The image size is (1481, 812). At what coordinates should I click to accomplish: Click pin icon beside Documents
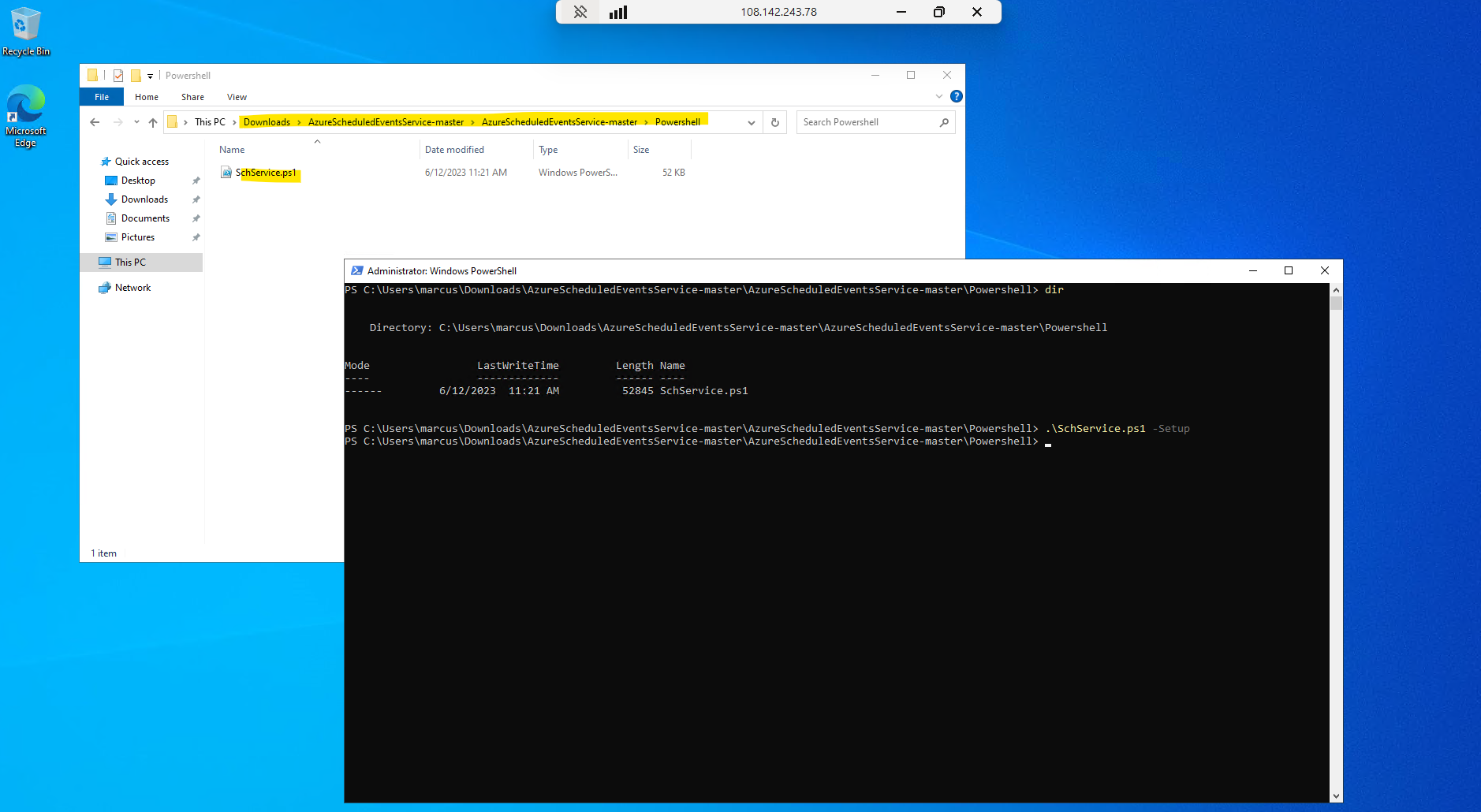(x=196, y=218)
